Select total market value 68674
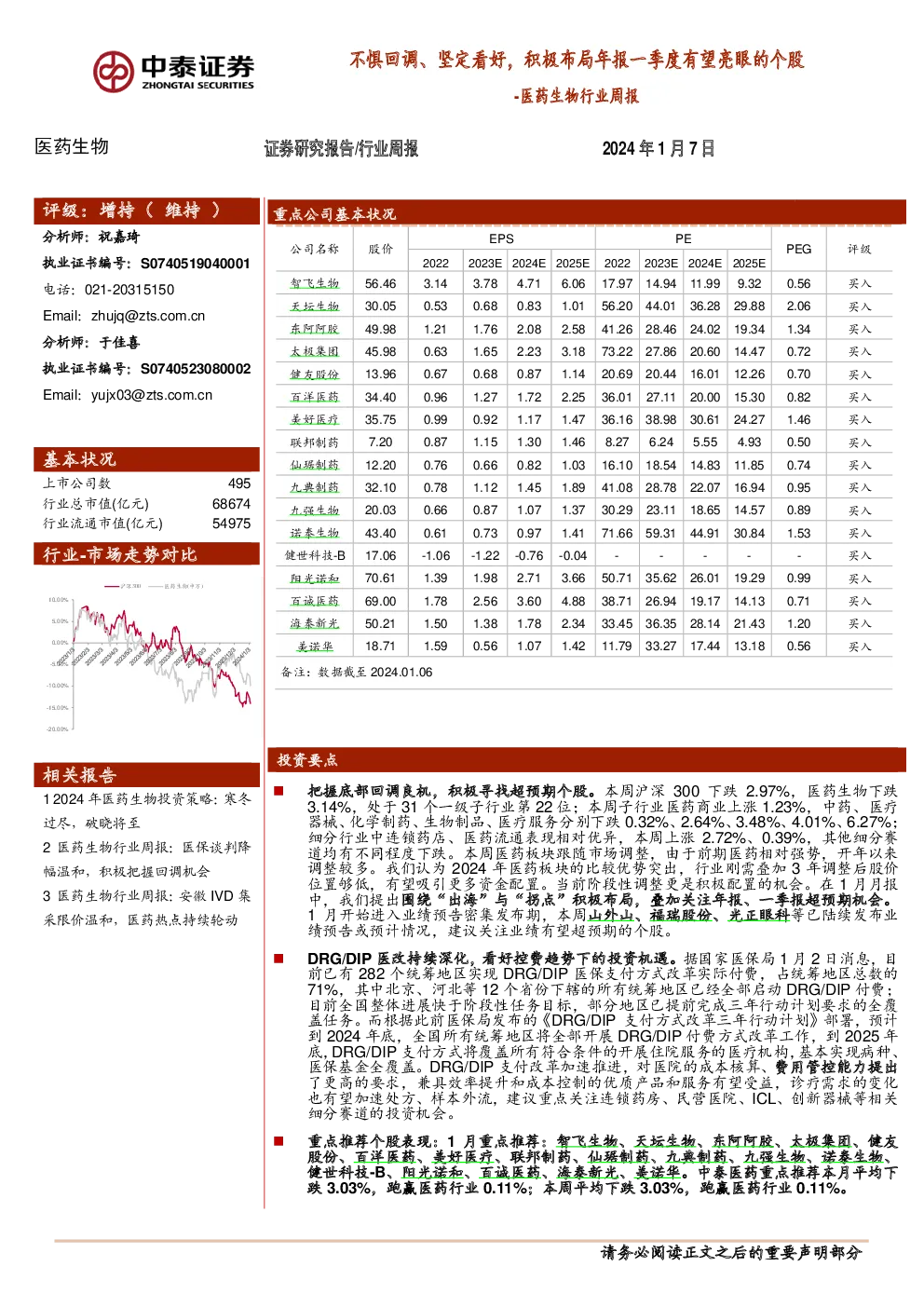The image size is (924, 1307). click(232, 504)
